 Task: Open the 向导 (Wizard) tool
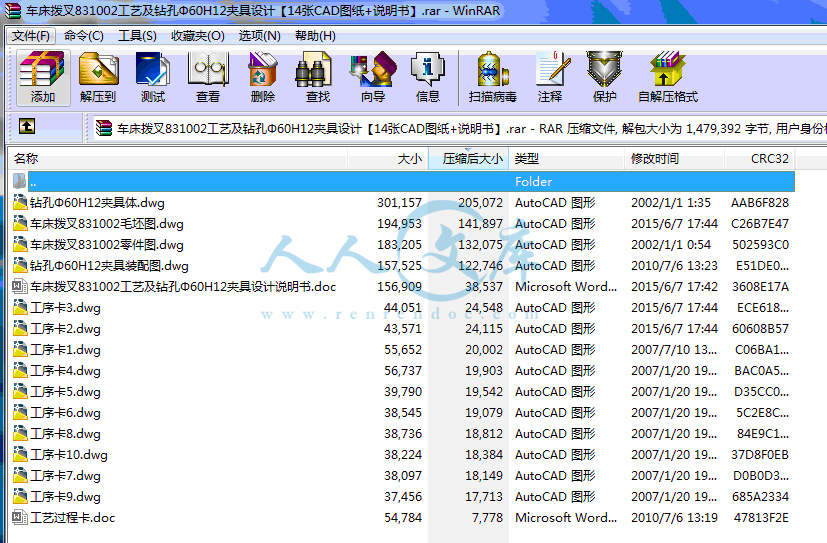point(373,77)
